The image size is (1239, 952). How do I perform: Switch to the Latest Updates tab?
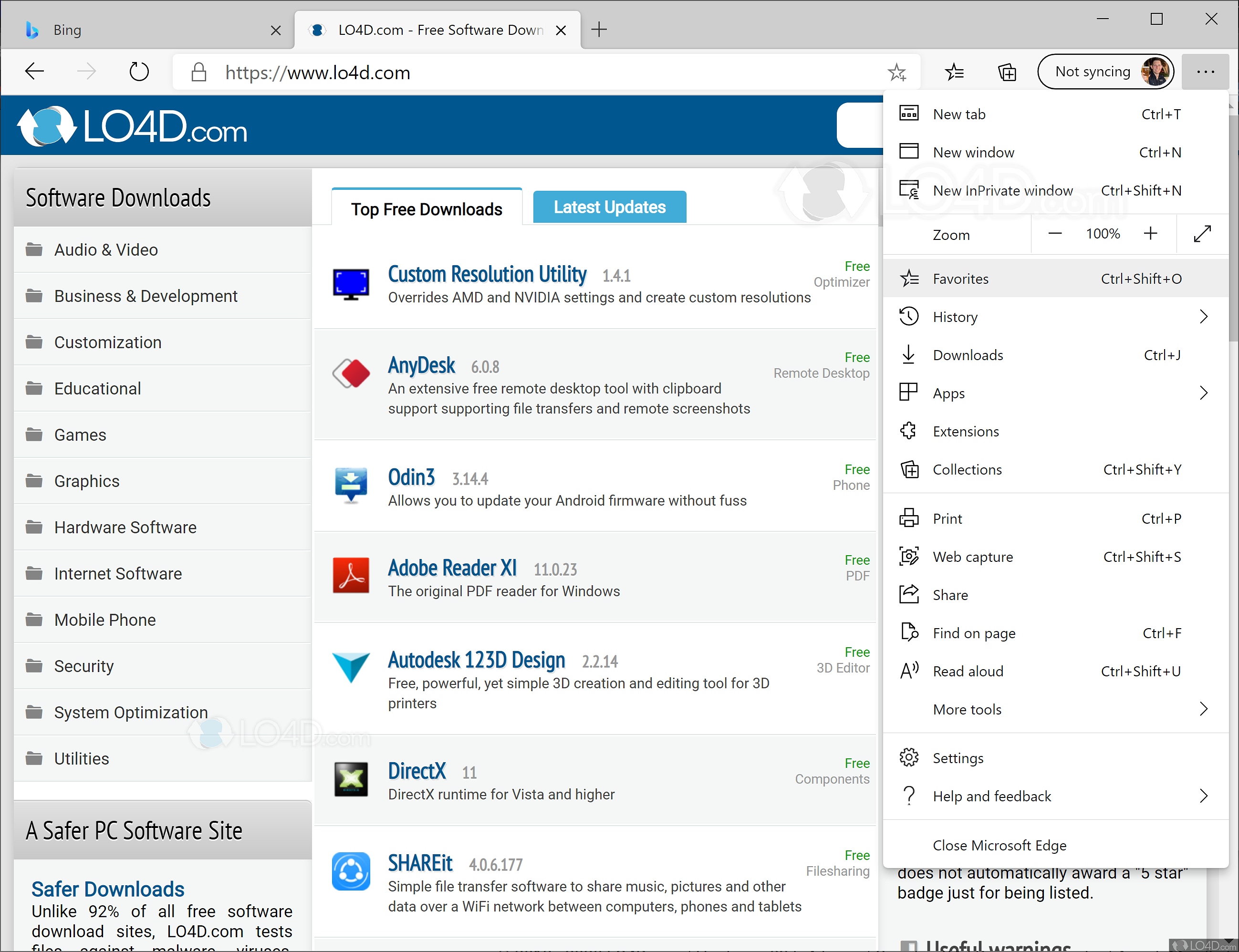609,207
